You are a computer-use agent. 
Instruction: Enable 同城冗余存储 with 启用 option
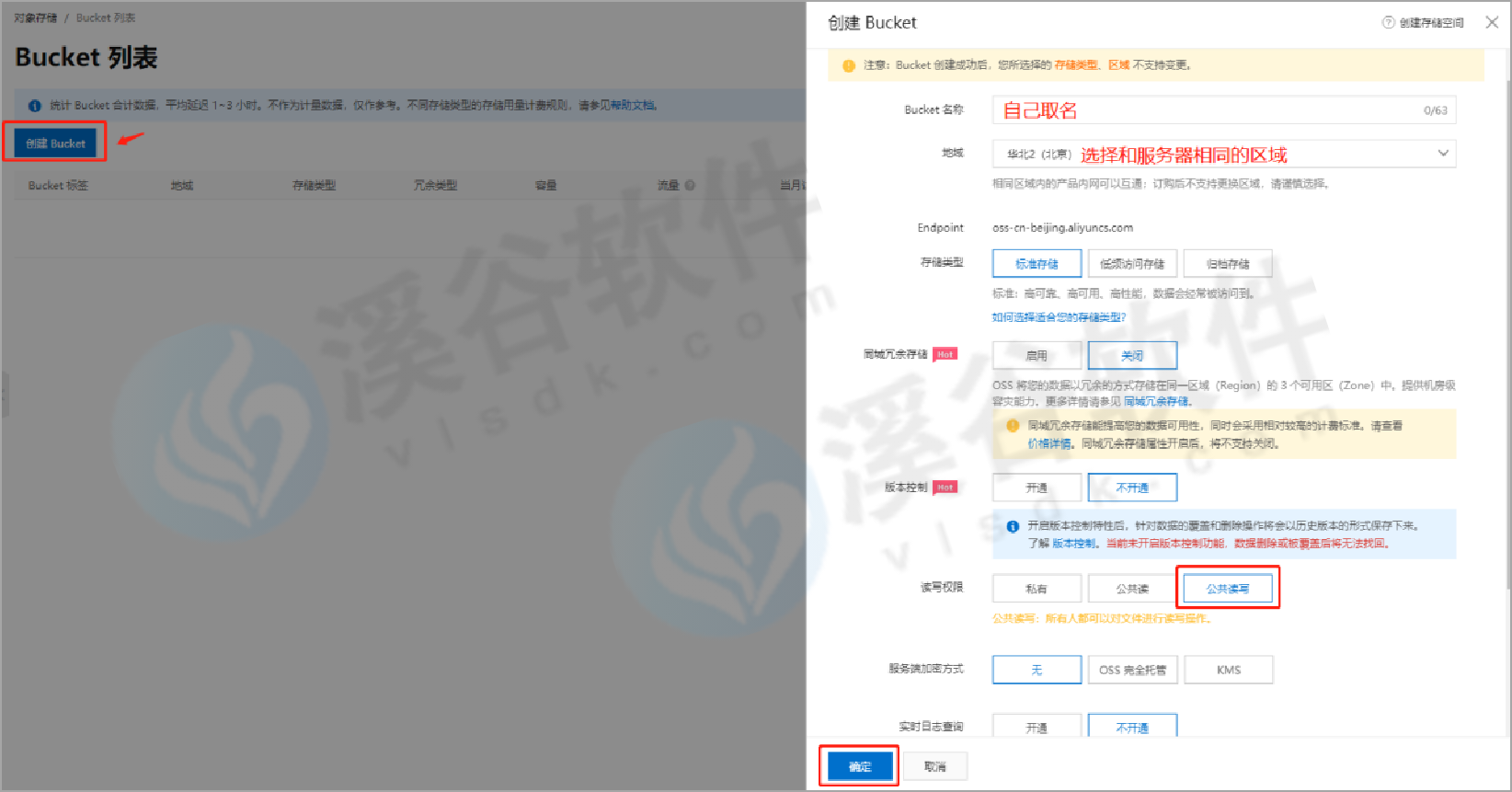tap(1037, 356)
